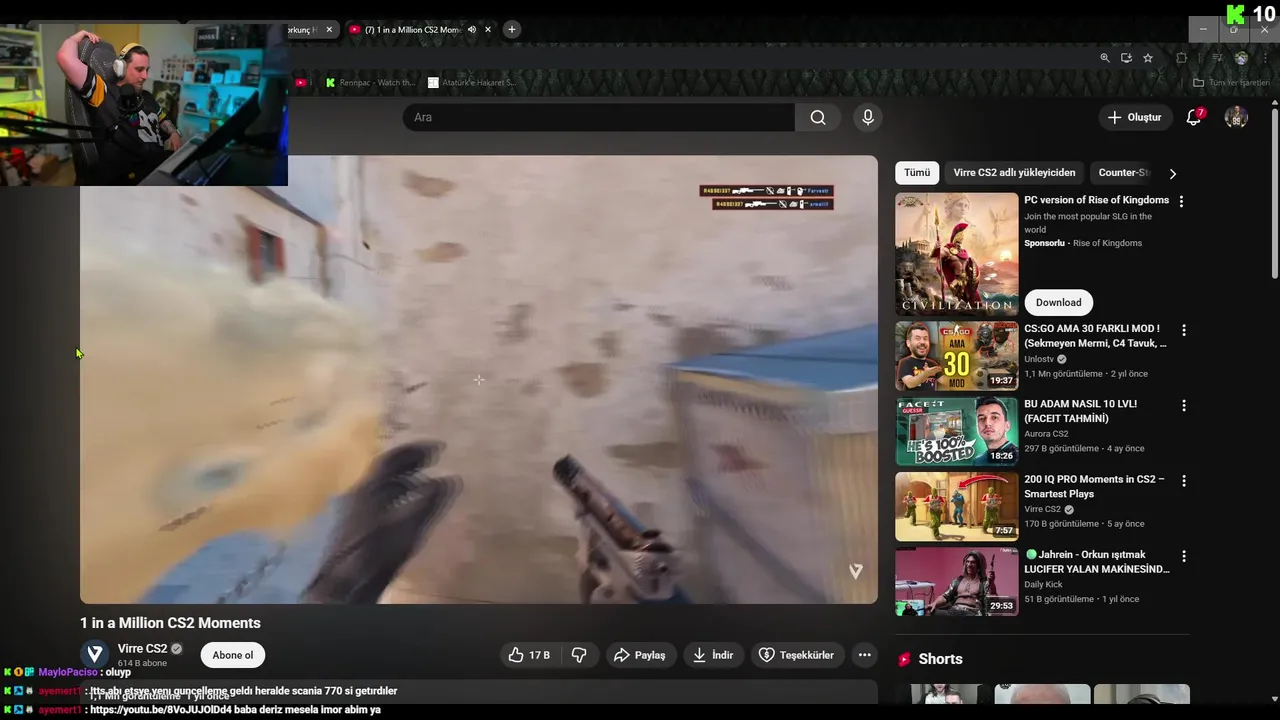
Task: Bookmark this page with the star icon
Action: tap(1148, 58)
